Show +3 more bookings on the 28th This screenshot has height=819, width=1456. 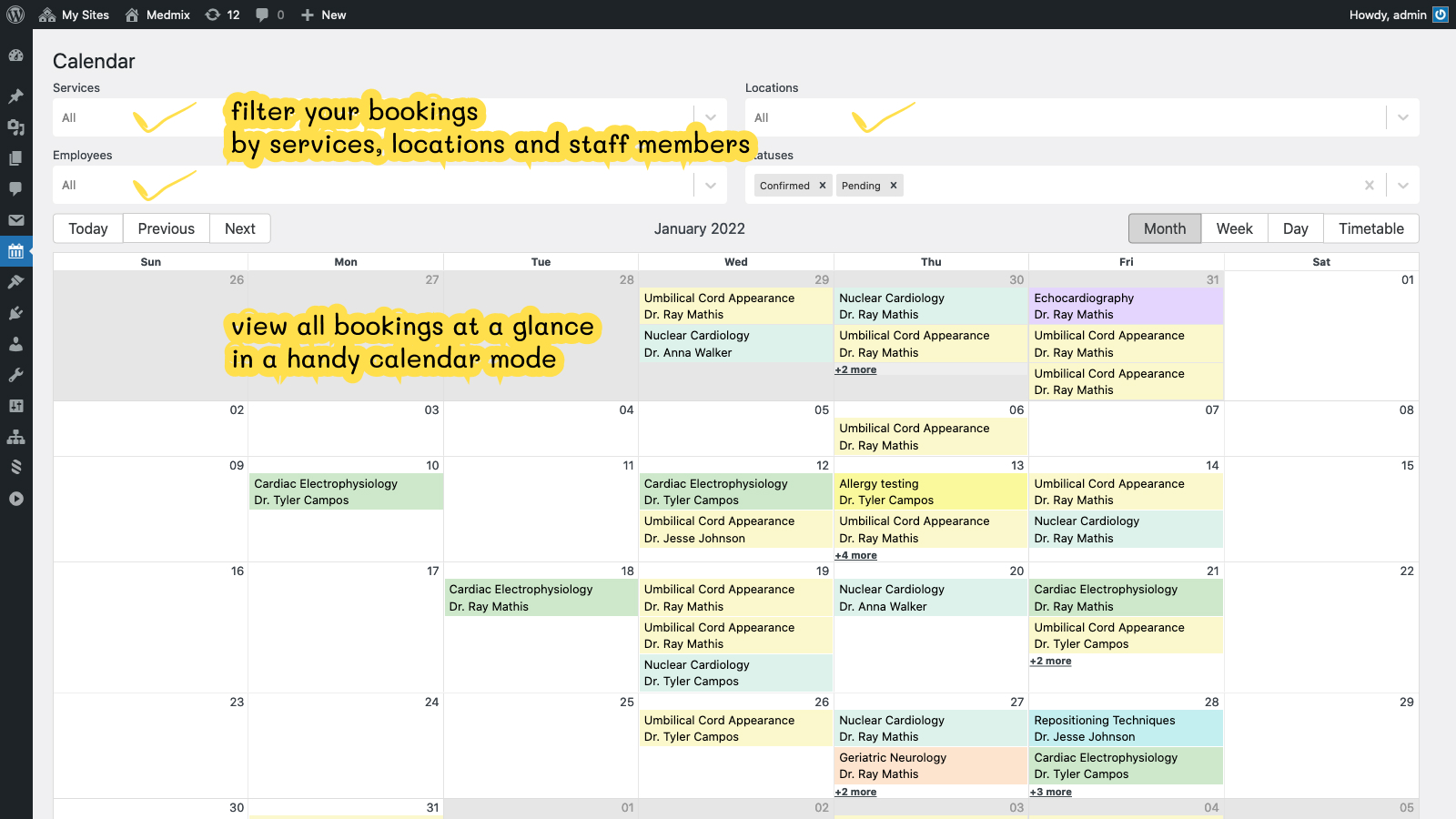coord(1051,792)
